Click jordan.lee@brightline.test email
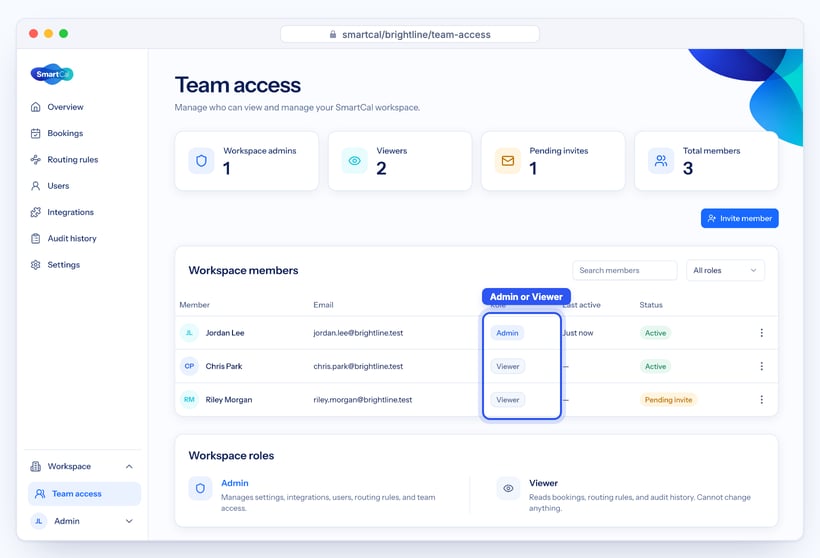Viewport: 820px width, 558px height. tap(358, 333)
